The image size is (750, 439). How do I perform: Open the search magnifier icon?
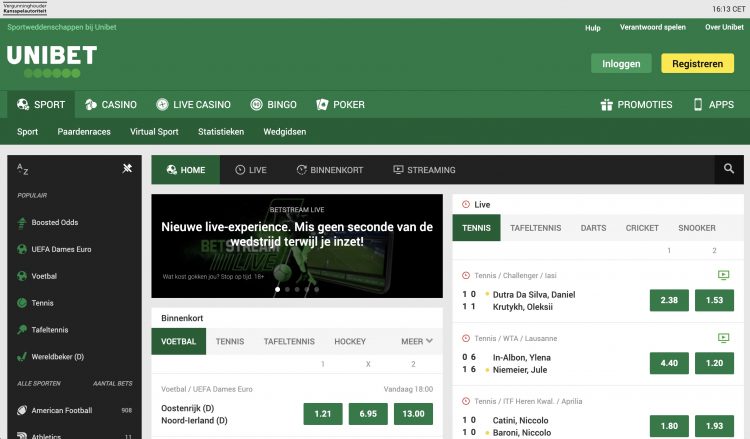[728, 169]
